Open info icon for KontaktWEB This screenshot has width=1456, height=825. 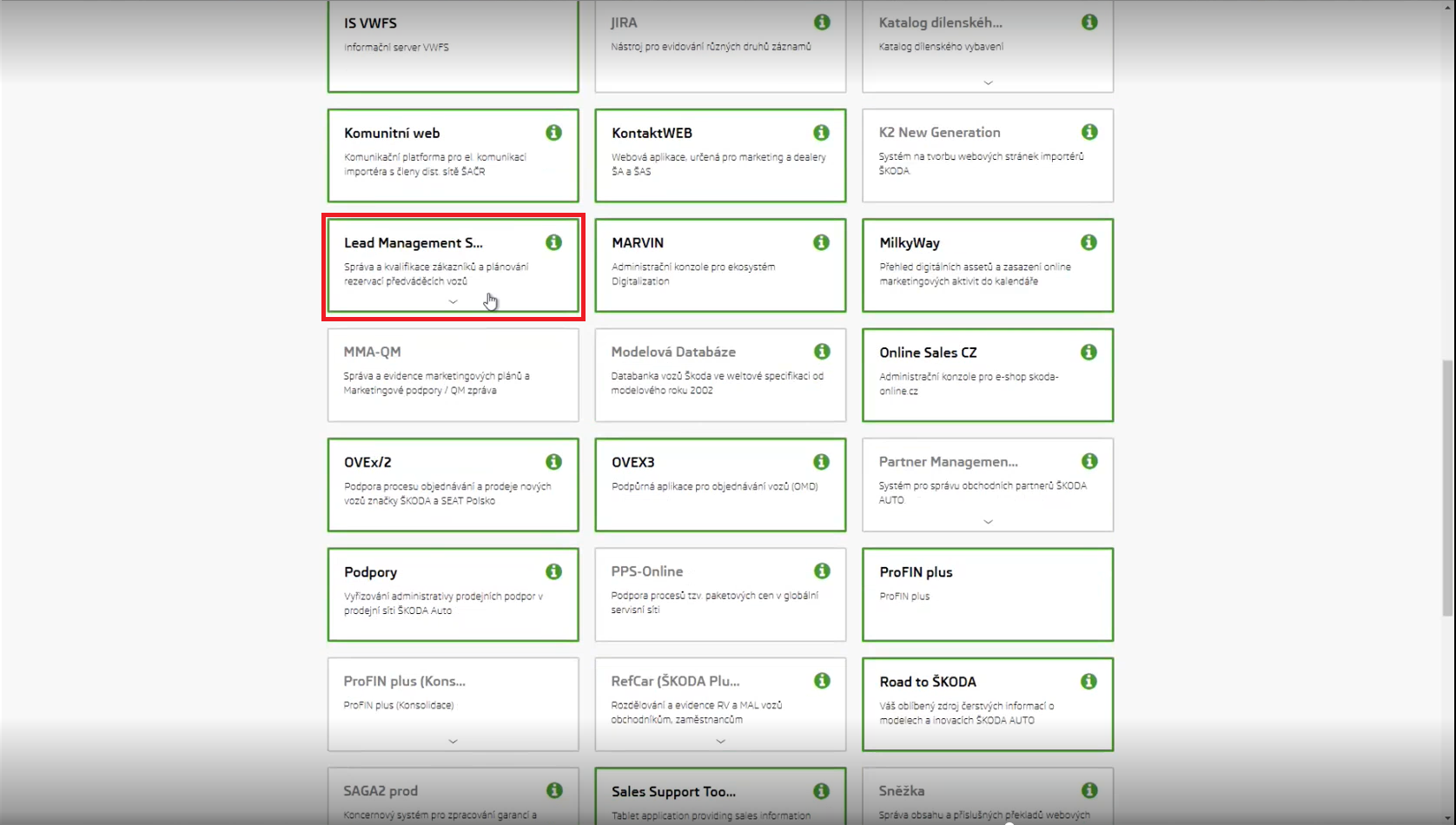821,133
